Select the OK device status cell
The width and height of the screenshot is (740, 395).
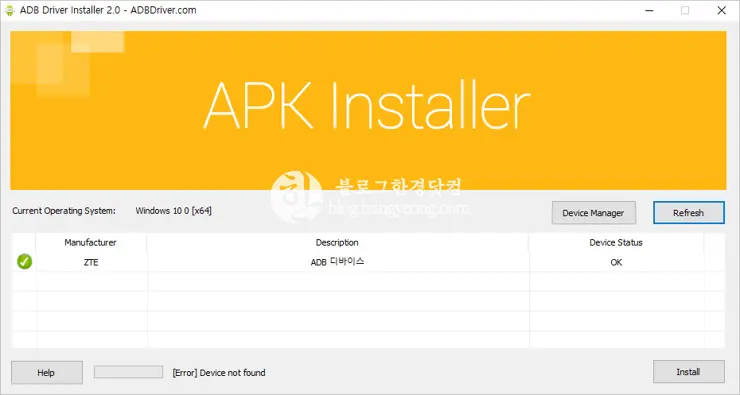tap(616, 262)
